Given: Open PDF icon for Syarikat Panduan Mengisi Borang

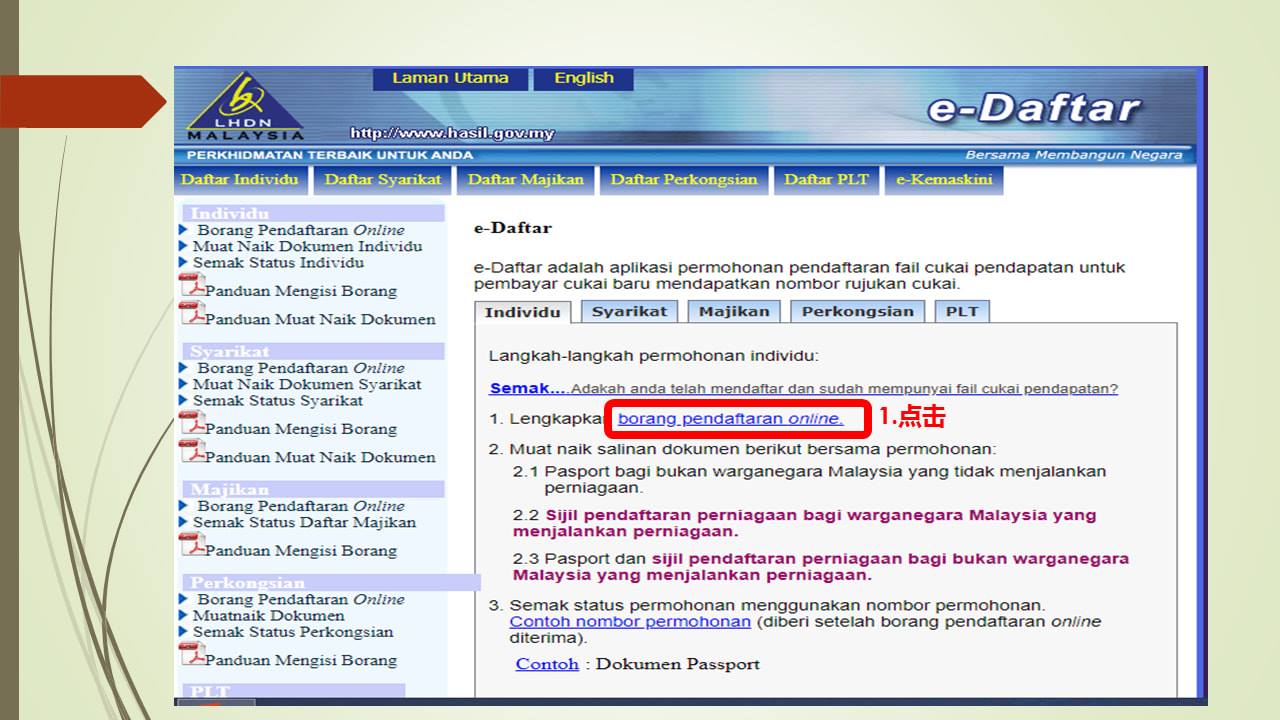Looking at the screenshot, I should click(192, 425).
